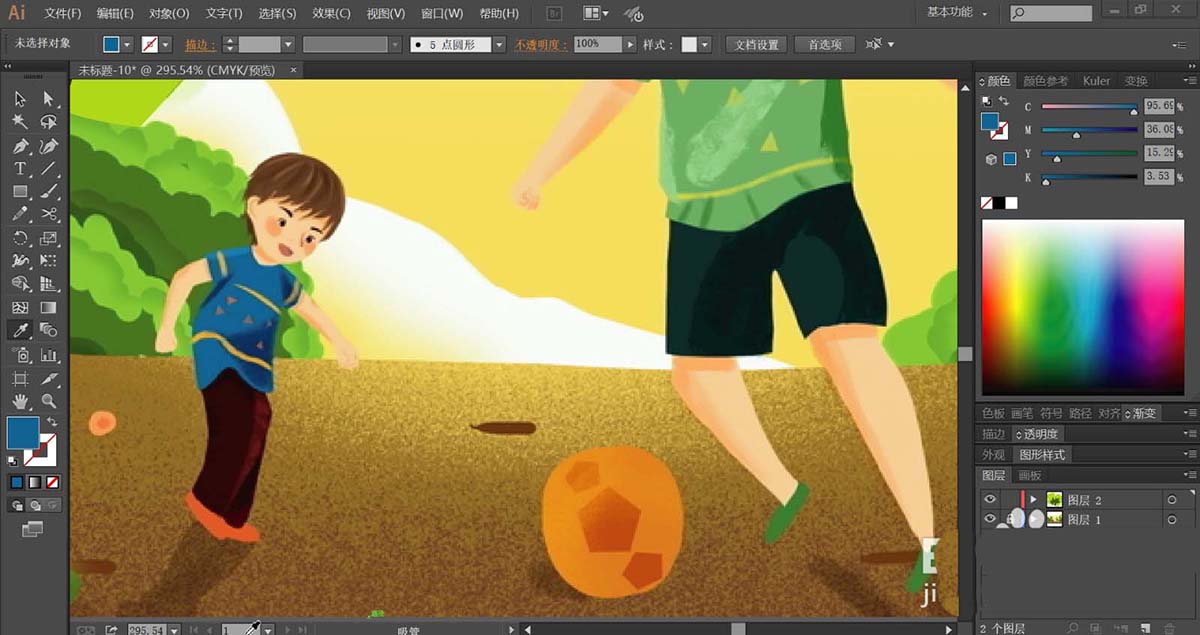1200x635 pixels.
Task: Open Adobe Bridge from the top bar
Action: [x=555, y=14]
